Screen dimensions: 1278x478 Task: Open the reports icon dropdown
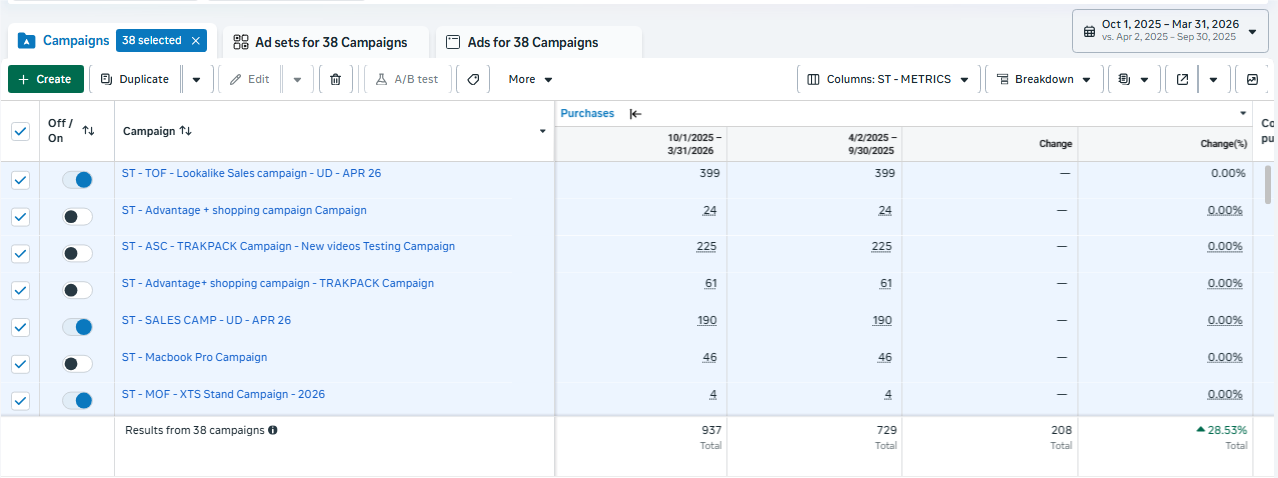(1134, 79)
